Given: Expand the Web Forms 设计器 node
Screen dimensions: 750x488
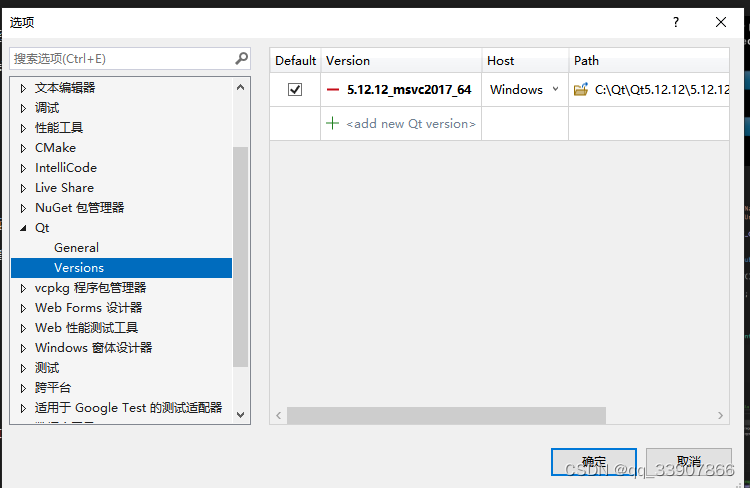Looking at the screenshot, I should click(23, 308).
